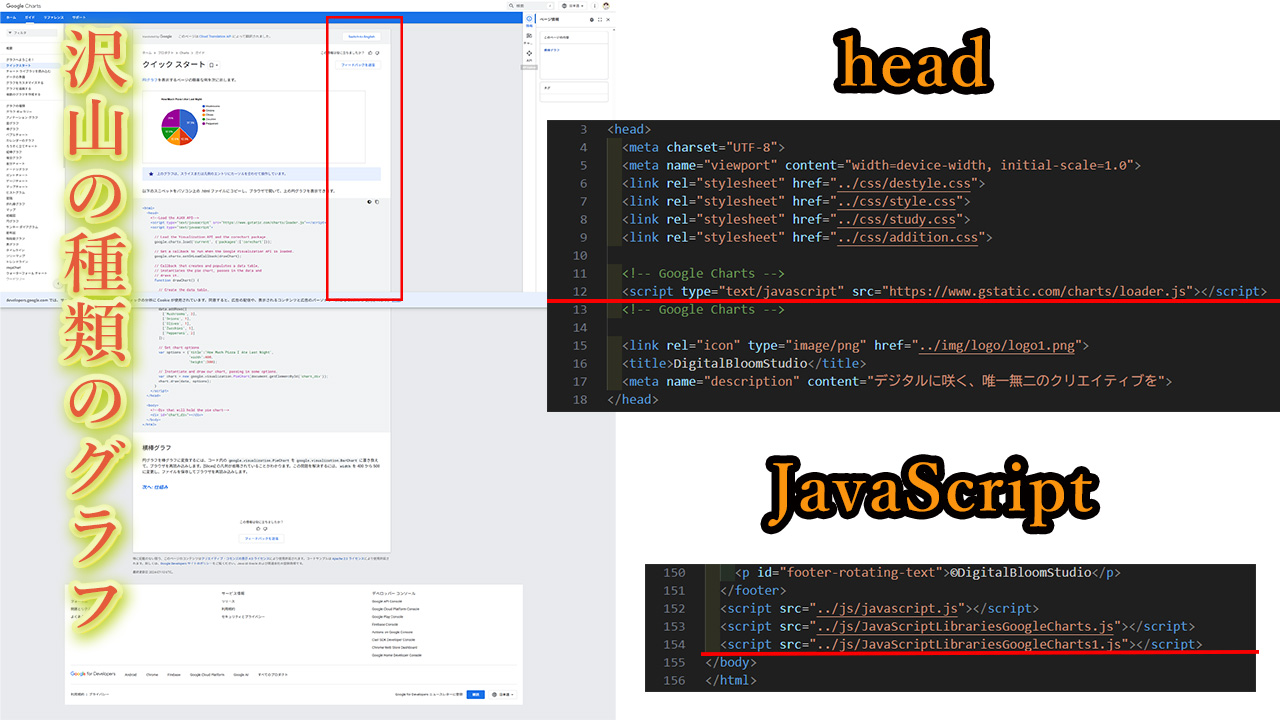The width and height of the screenshot is (1280, 720).
Task: Expand the page info panel to fullscreen
Action: (x=600, y=19)
